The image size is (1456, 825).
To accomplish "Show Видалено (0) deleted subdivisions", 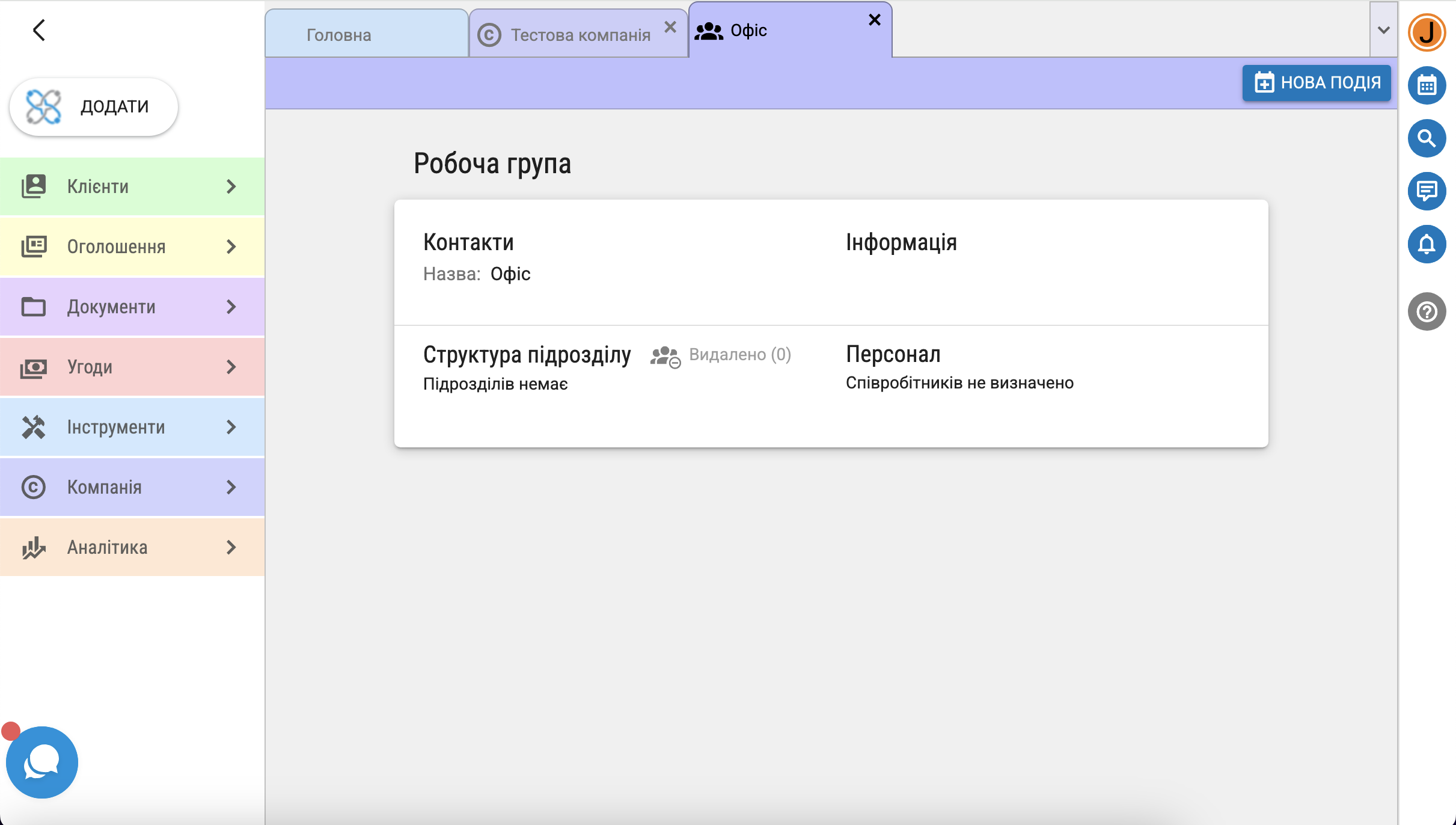I will pos(739,355).
